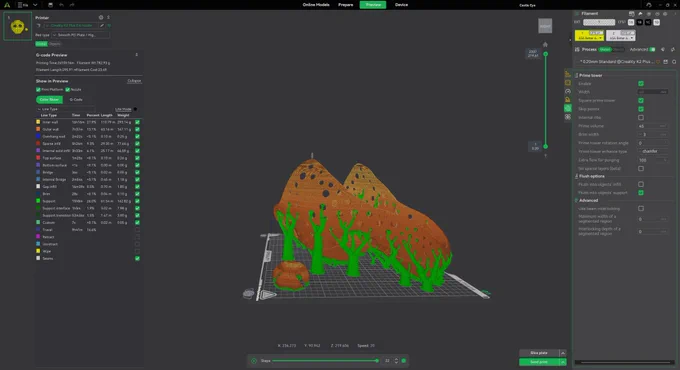The height and width of the screenshot is (370, 680).
Task: Click the search icon beside process preset
Action: click(x=674, y=62)
